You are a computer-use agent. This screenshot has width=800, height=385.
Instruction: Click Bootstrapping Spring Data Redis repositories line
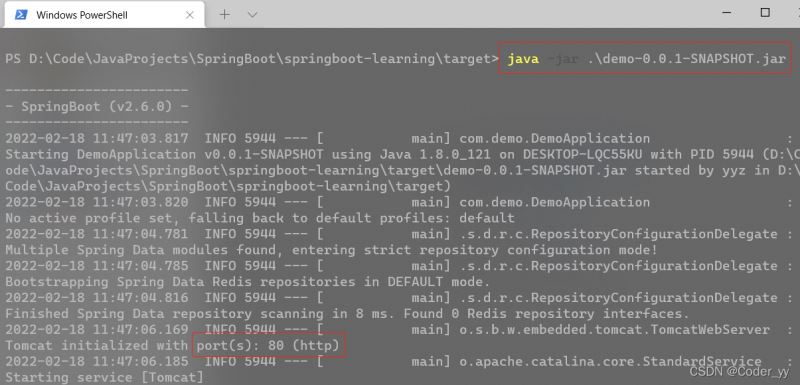247,282
